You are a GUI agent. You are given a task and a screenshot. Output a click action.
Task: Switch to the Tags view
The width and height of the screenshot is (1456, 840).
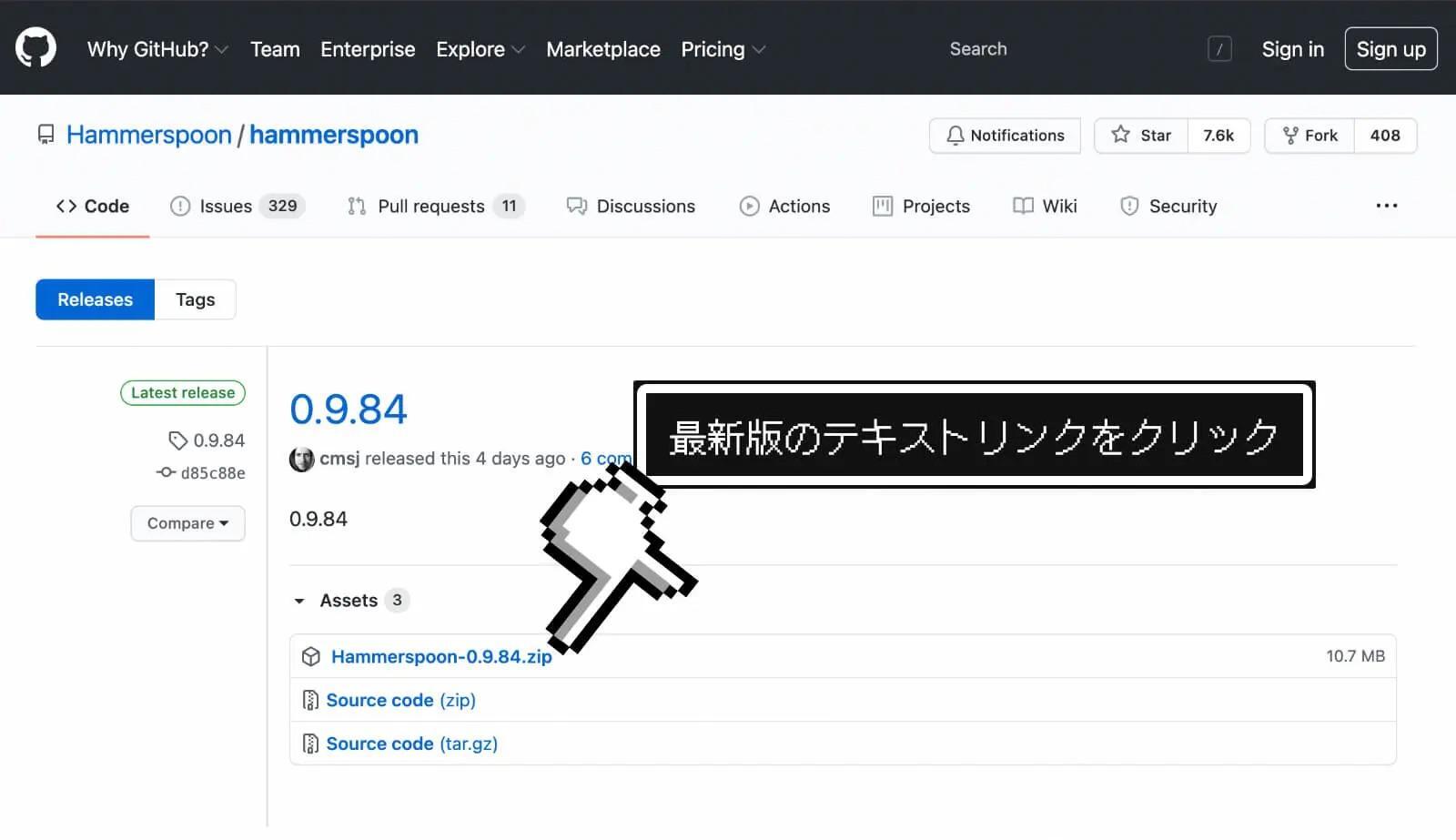point(196,299)
